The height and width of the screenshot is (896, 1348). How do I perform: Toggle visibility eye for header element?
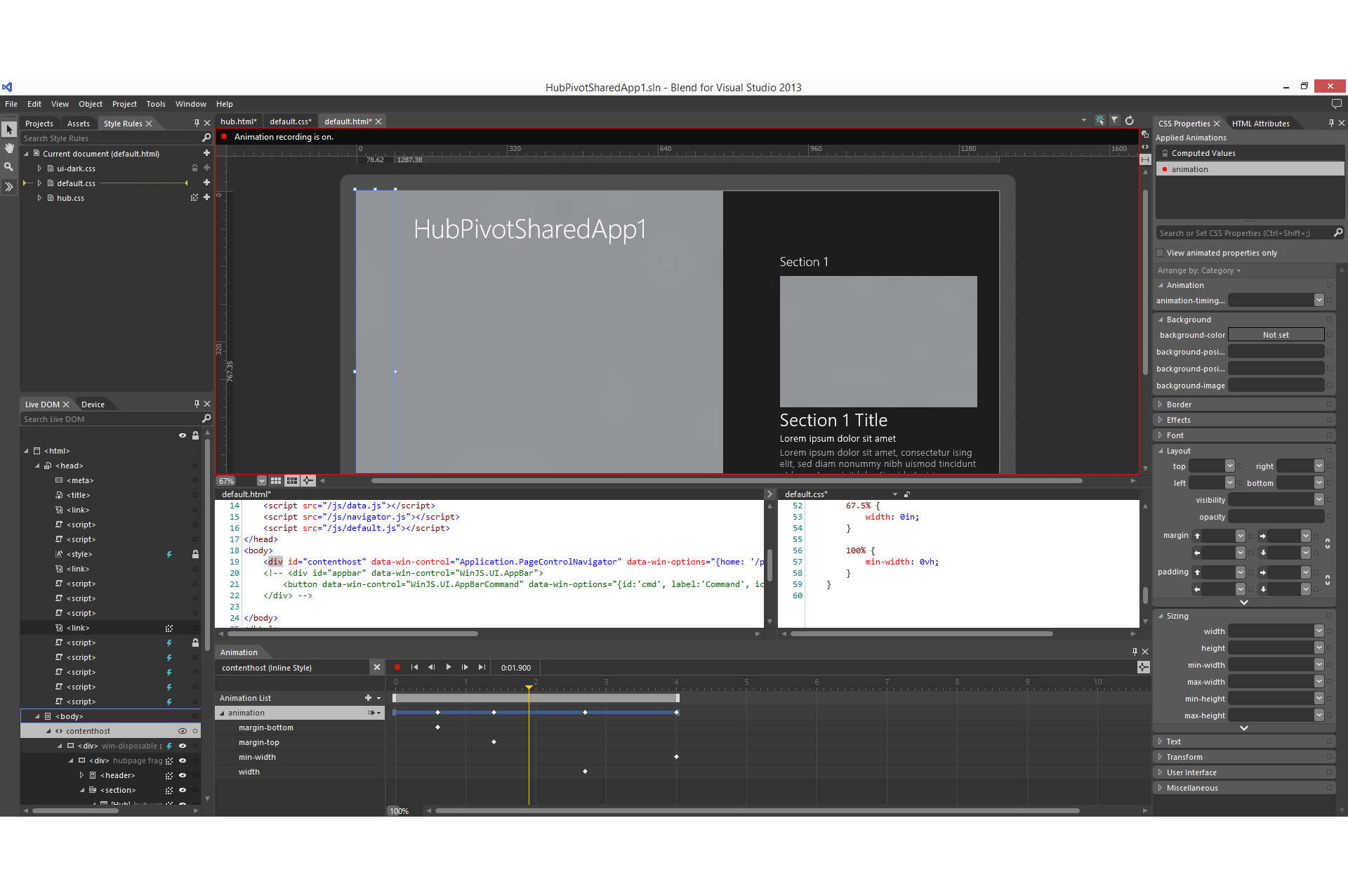[183, 775]
